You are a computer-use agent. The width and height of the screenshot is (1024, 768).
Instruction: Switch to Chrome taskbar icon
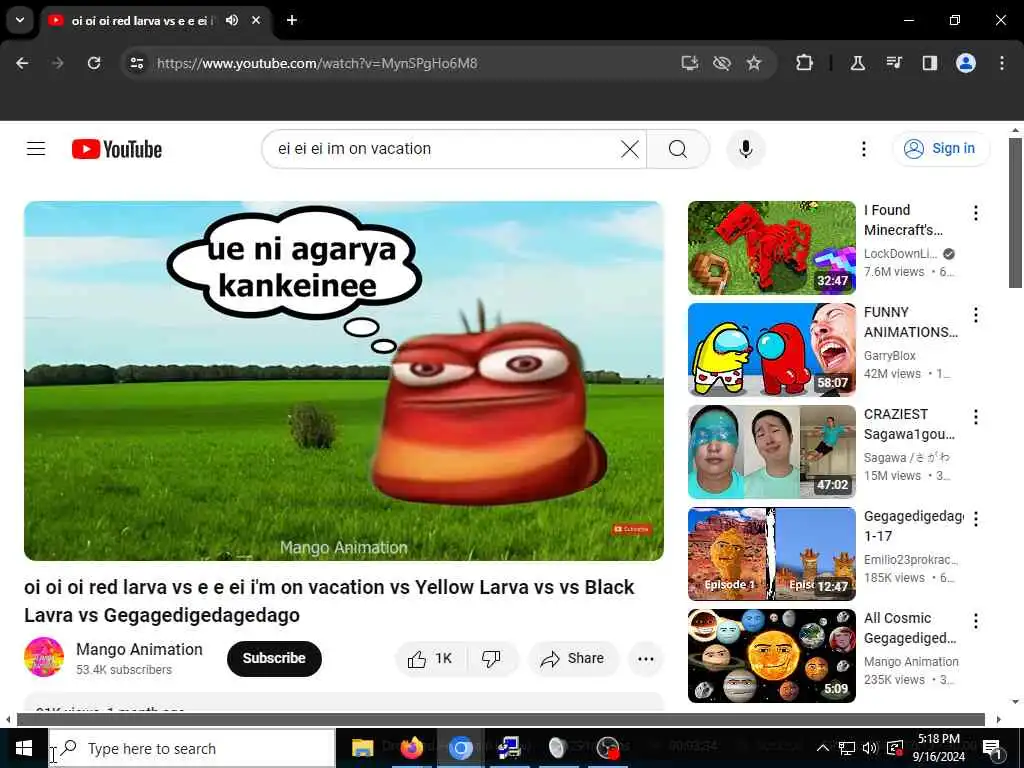tap(460, 748)
